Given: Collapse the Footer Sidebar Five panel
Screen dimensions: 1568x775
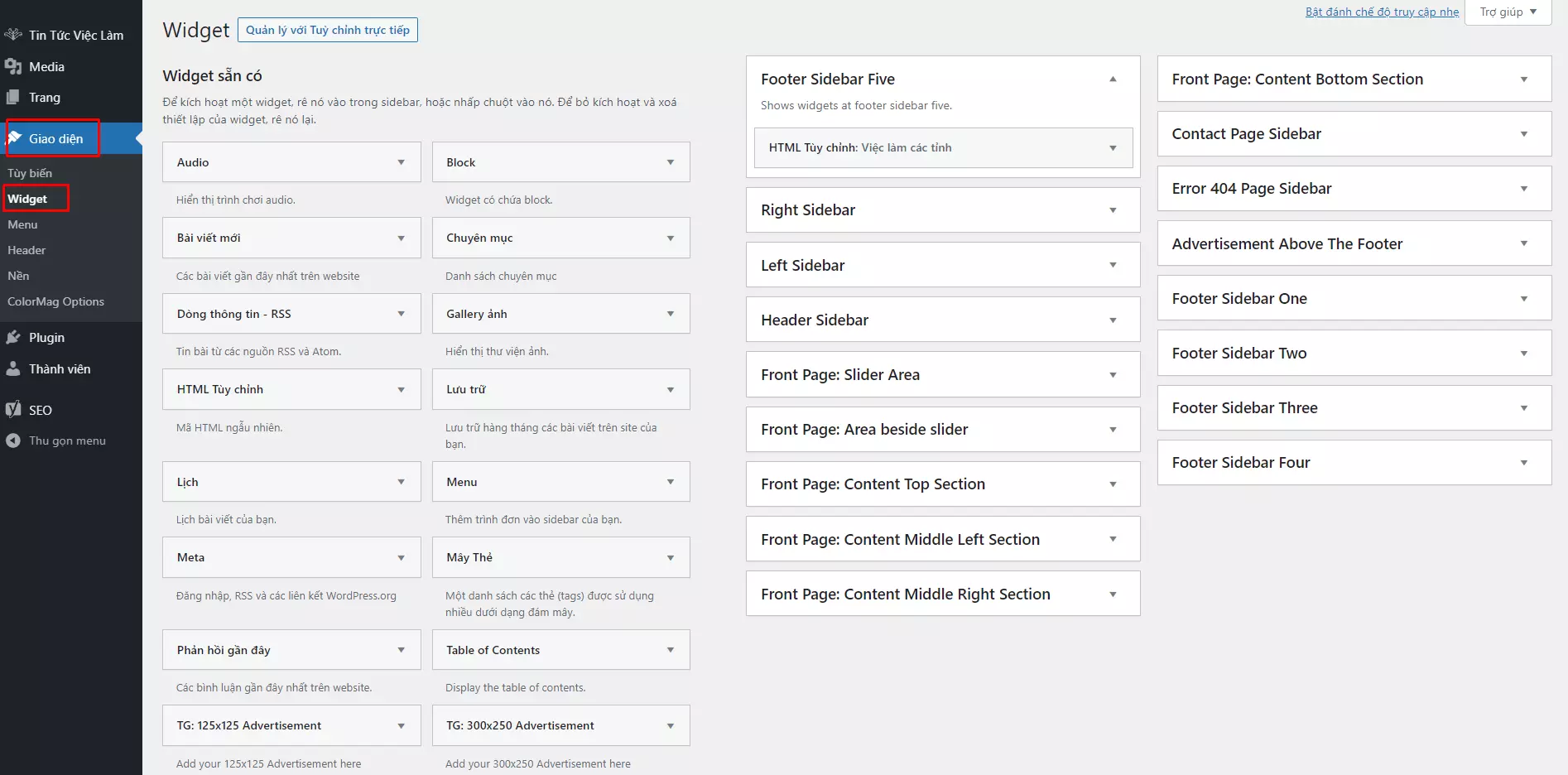Looking at the screenshot, I should (1113, 79).
